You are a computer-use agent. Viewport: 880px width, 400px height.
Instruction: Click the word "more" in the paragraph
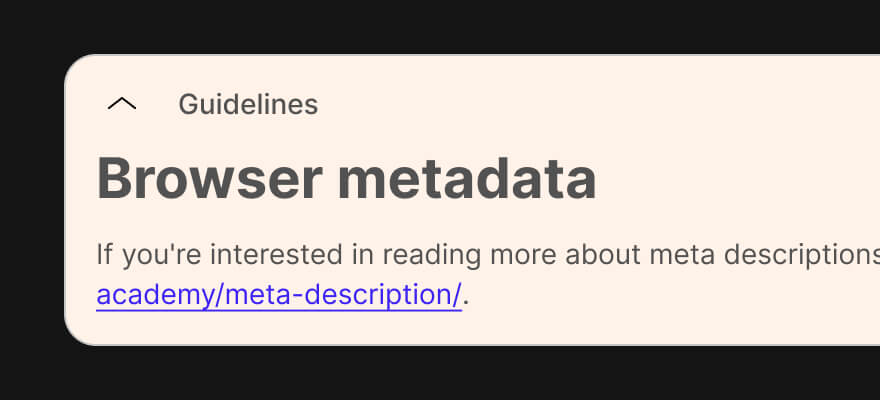pos(525,254)
